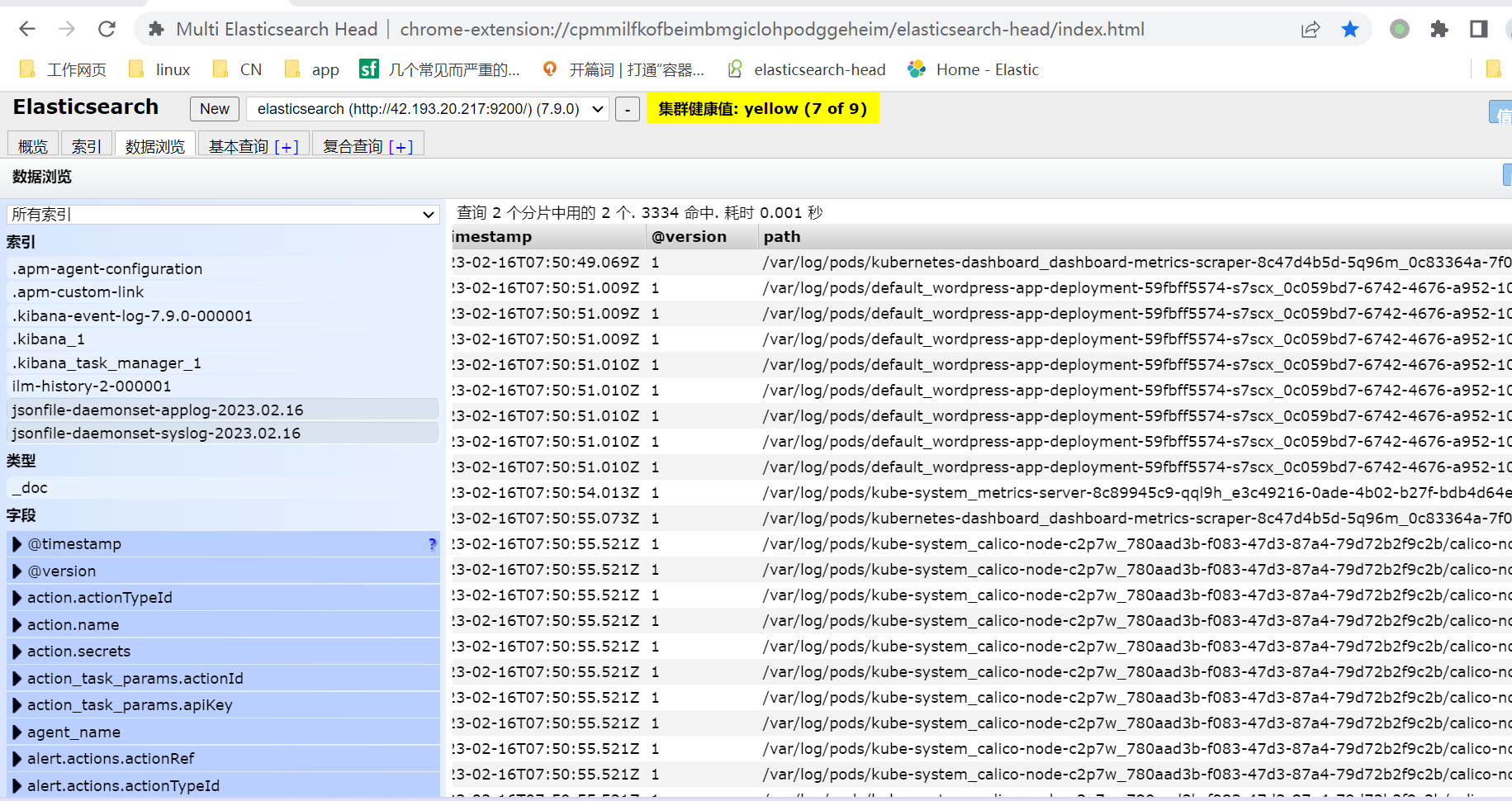Open the dashboard-metrics-scraper row at 07:50:55.073Z

[982, 519]
